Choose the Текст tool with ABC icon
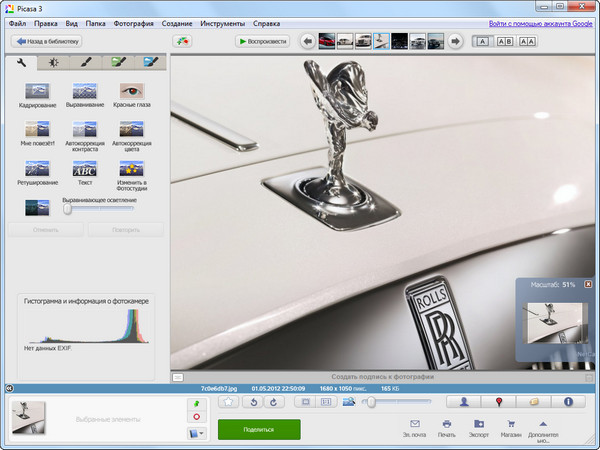The width and height of the screenshot is (600, 450). pos(85,170)
